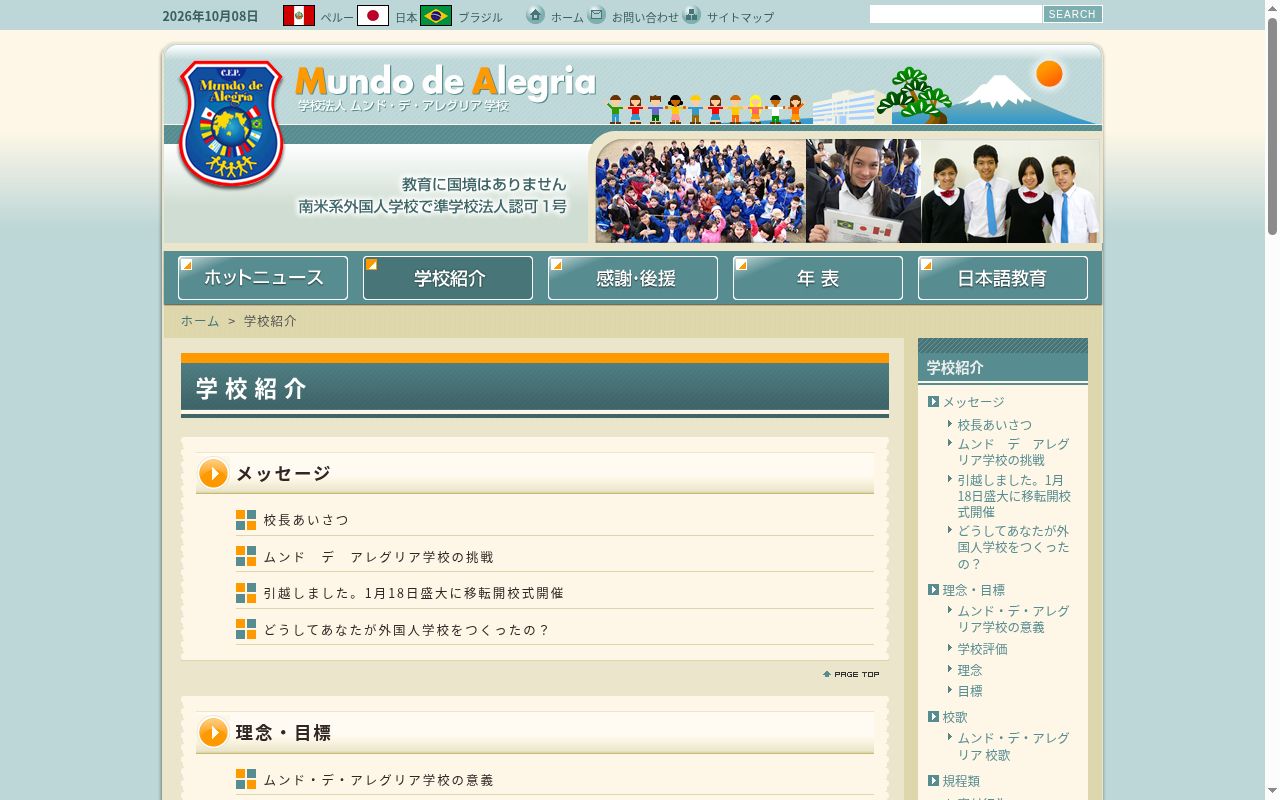
Task: Click the home icon beside ホーム
Action: pos(536,15)
